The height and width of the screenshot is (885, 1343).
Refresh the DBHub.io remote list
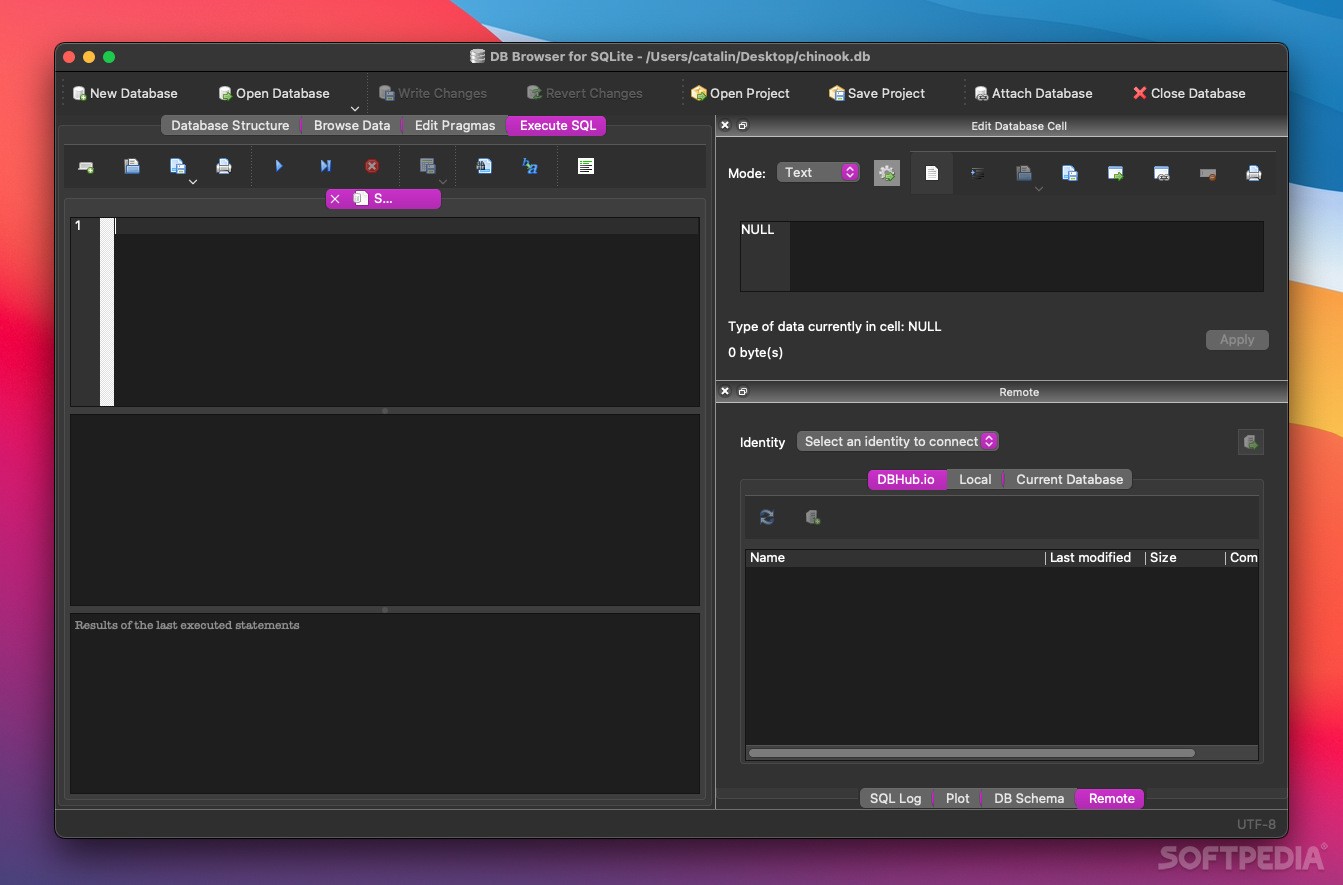click(767, 517)
